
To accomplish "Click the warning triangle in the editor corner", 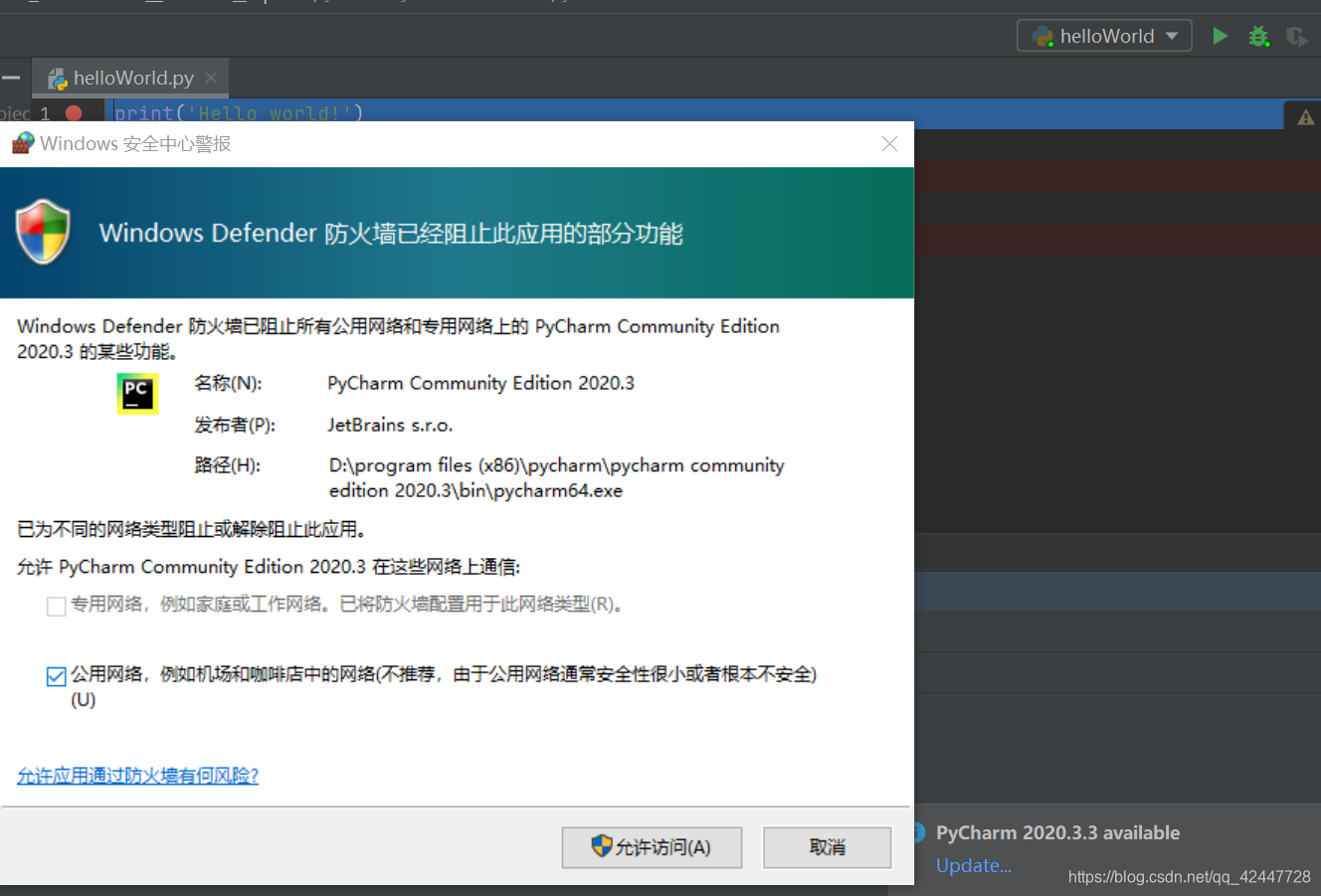I will pos(1305,117).
